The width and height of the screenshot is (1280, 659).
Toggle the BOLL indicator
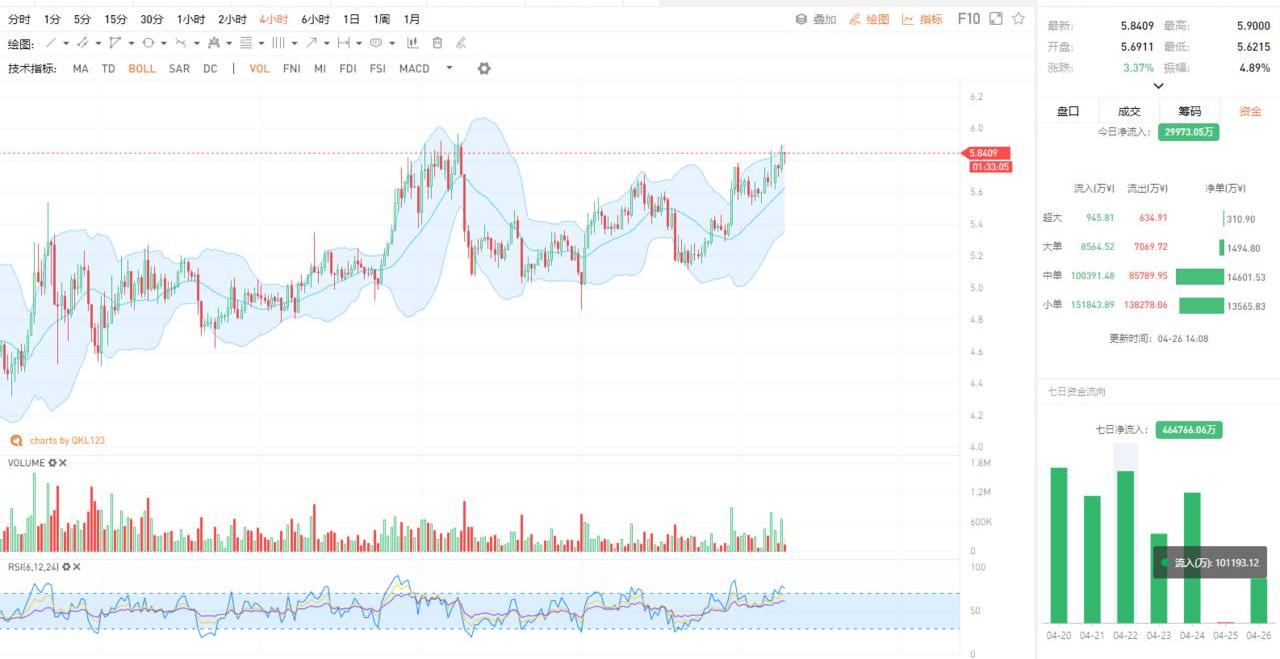click(142, 69)
